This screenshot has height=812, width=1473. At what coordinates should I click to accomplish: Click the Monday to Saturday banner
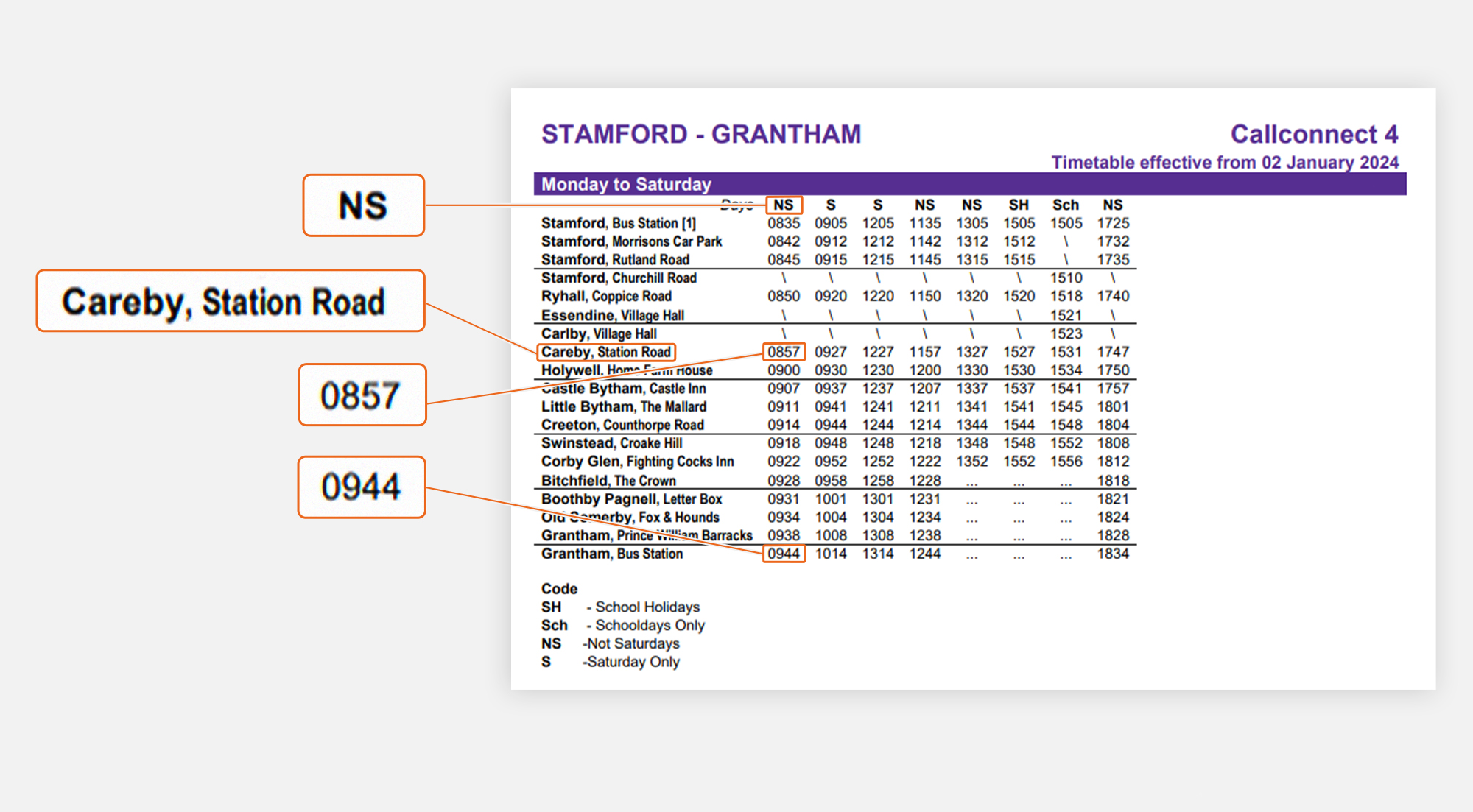click(x=625, y=184)
